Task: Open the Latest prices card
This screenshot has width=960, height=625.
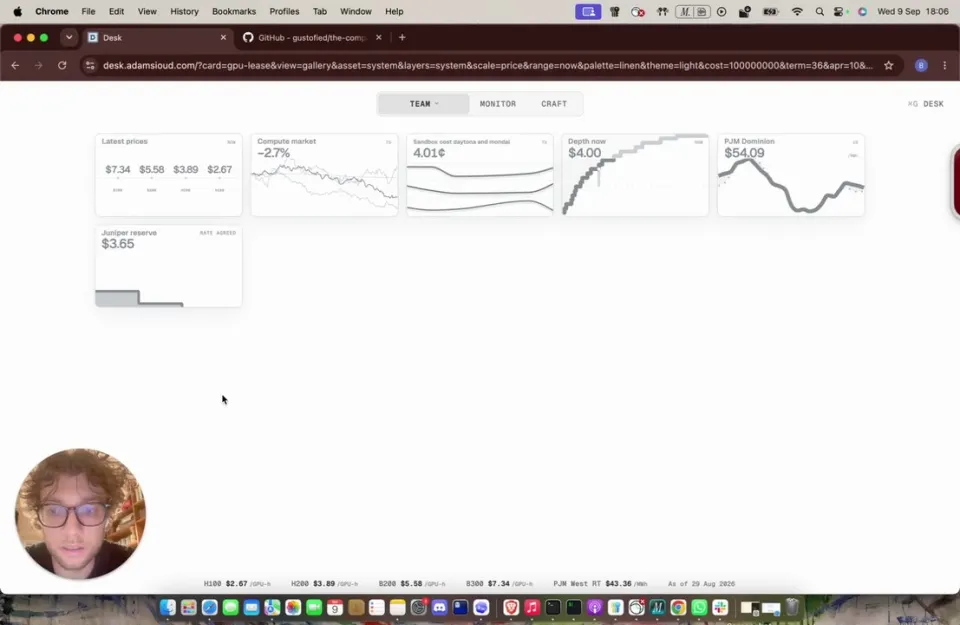Action: pos(168,174)
